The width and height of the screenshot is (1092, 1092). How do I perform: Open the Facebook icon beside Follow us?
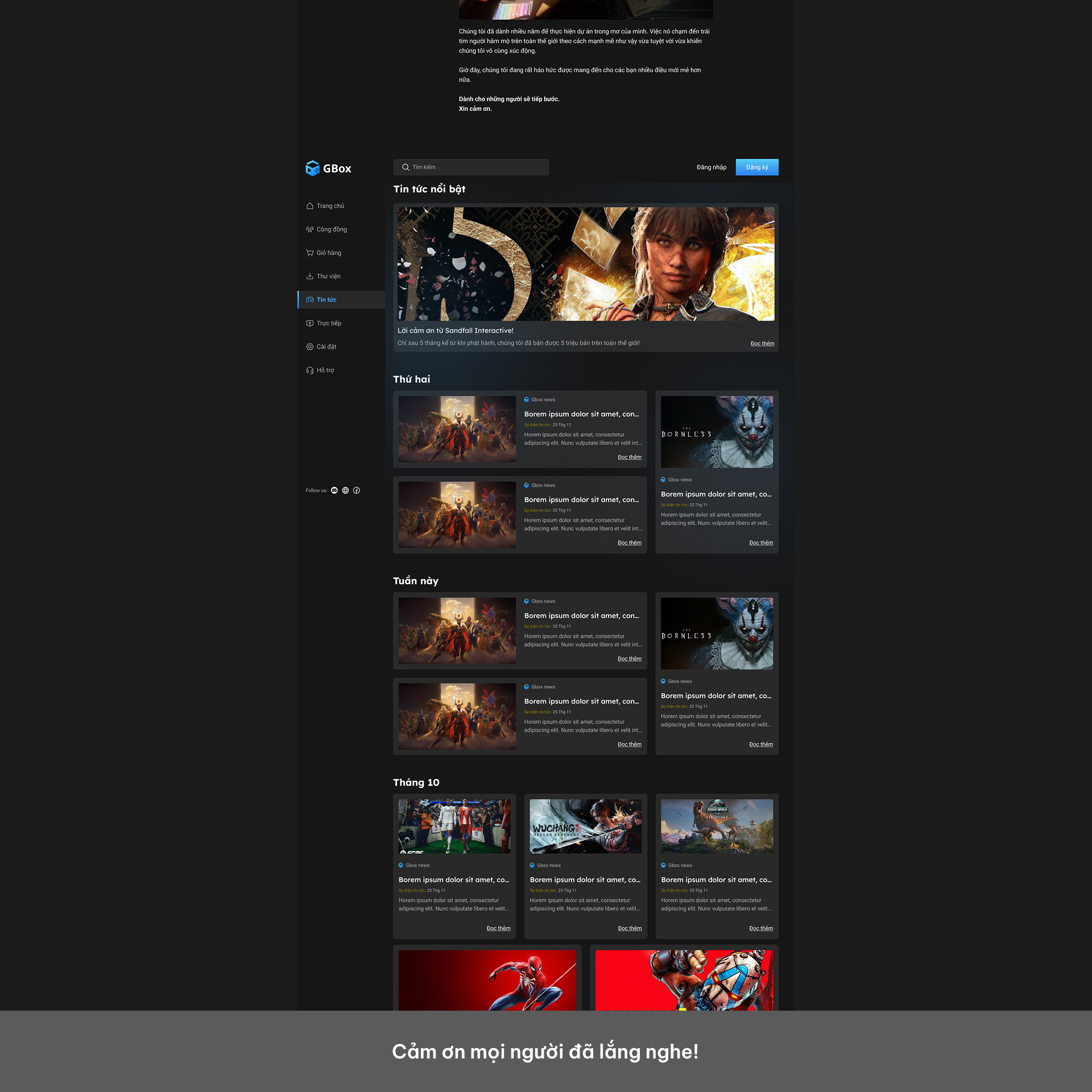(357, 490)
